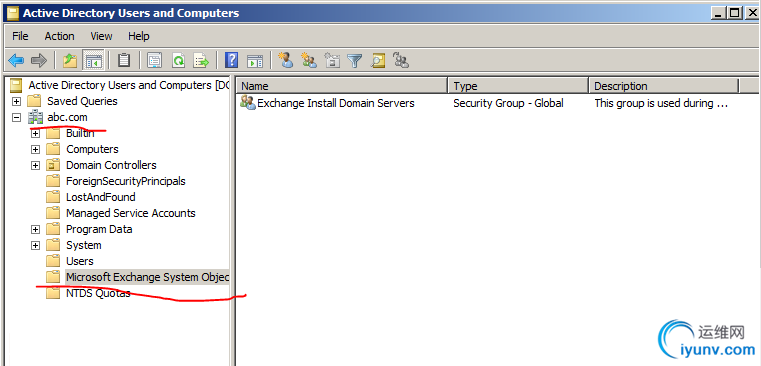This screenshot has height=366, width=761.
Task: Select the NTDS Quotas folder
Action: (98, 293)
